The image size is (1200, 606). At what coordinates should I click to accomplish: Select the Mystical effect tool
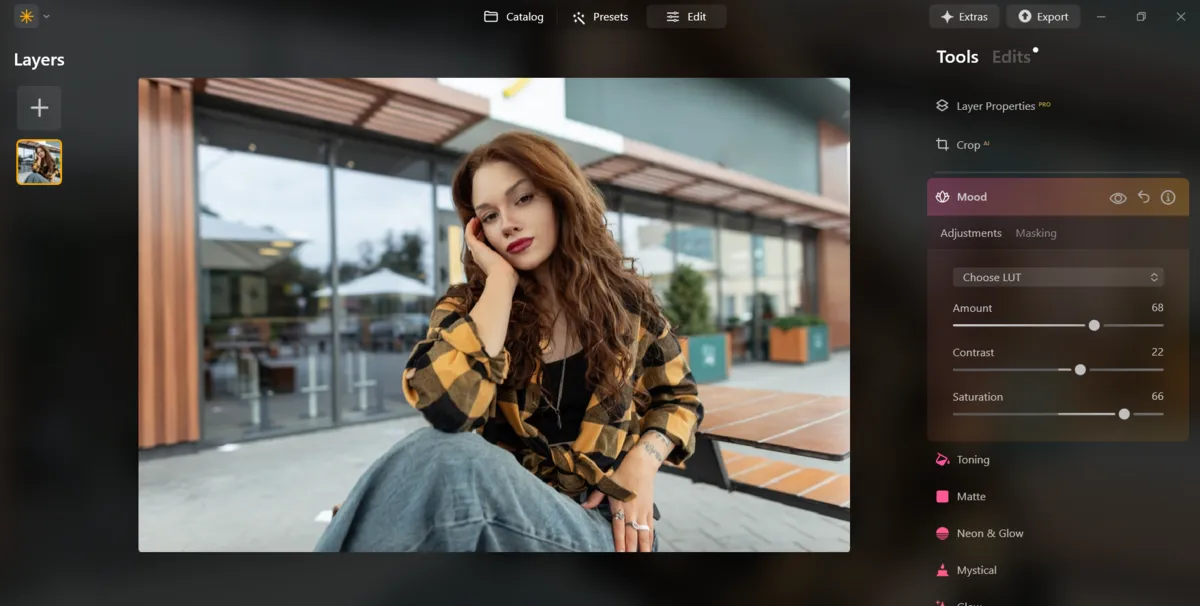click(x=978, y=570)
